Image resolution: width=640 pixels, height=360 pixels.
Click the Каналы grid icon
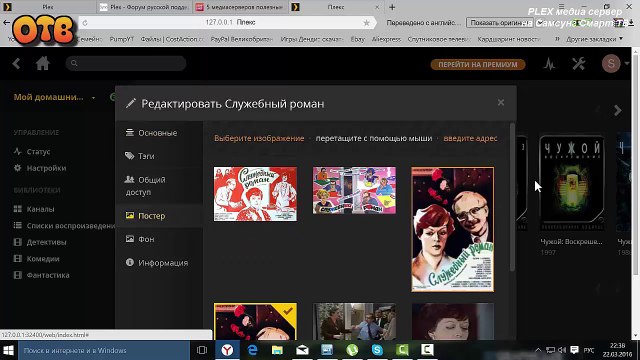(x=18, y=209)
